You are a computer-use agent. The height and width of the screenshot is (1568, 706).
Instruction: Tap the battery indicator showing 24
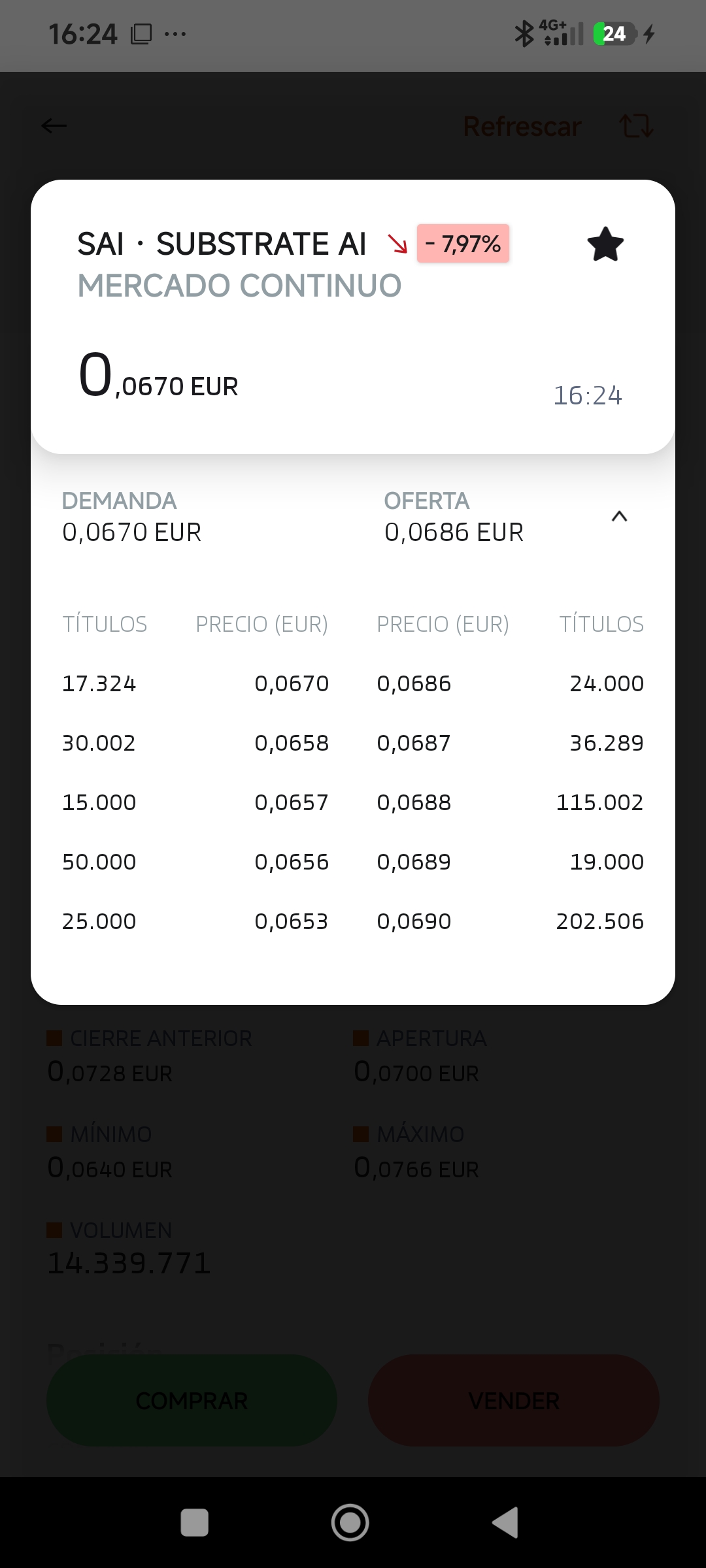click(x=614, y=33)
